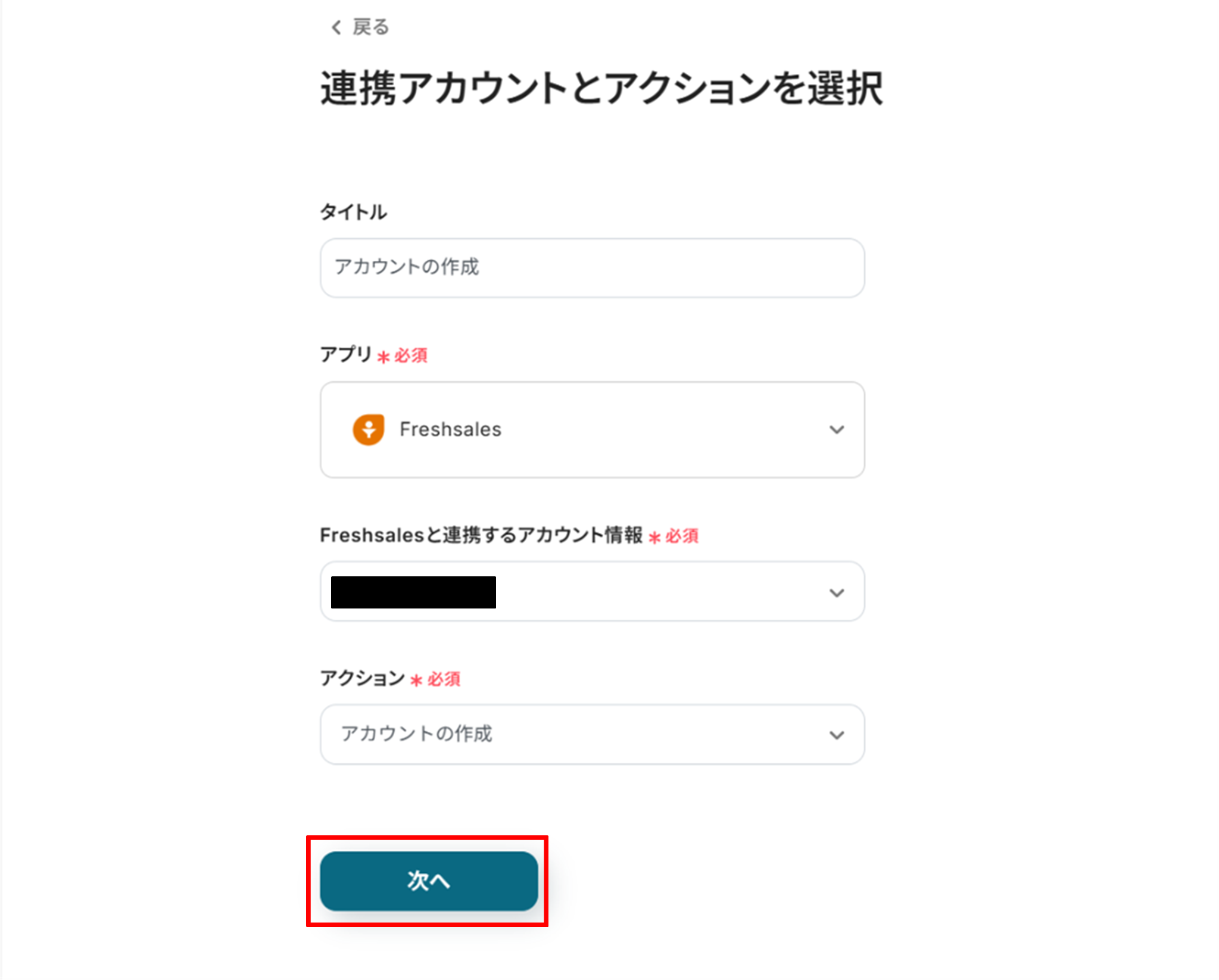Screen dimensions: 1219x980
Task: Click the 必須 marker next to アクション
Action: pos(444,679)
